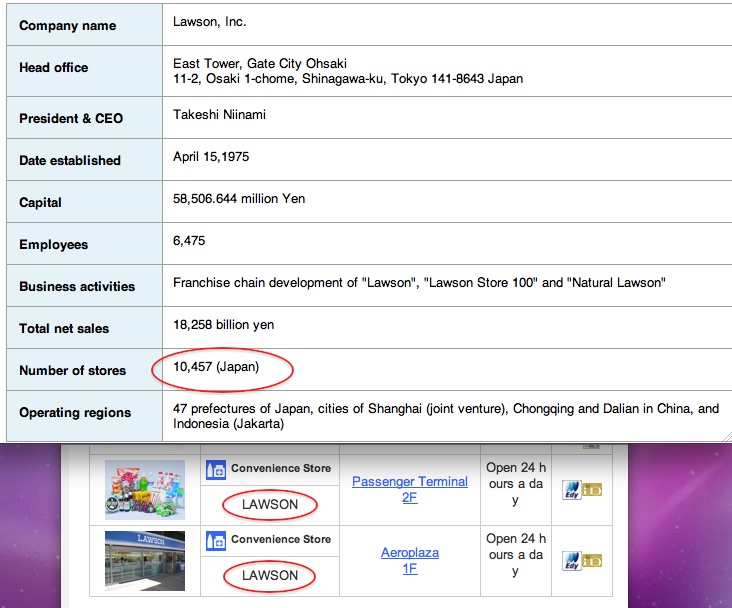Click the 'Capital' row label

(x=40, y=203)
